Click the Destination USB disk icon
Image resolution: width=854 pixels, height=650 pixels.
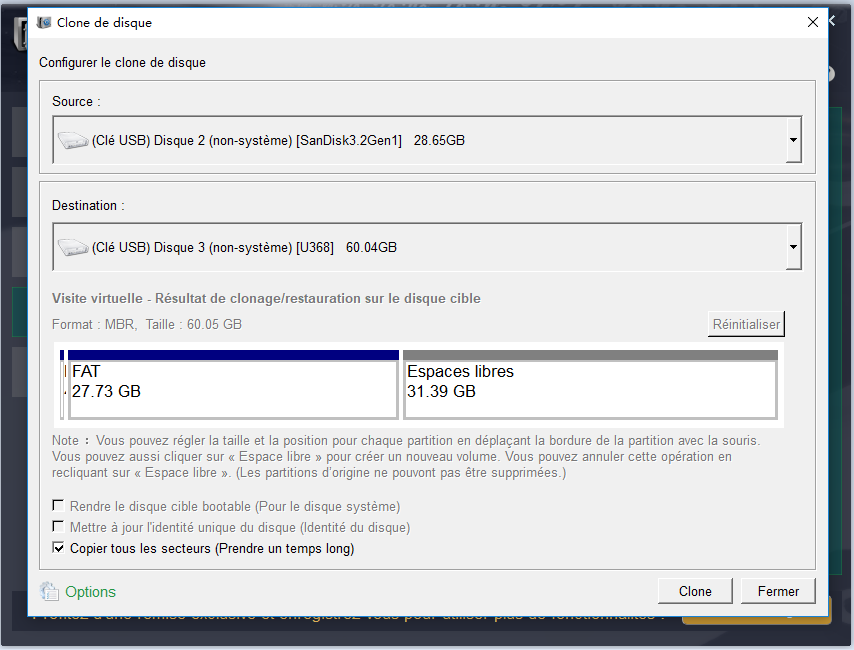tap(72, 247)
